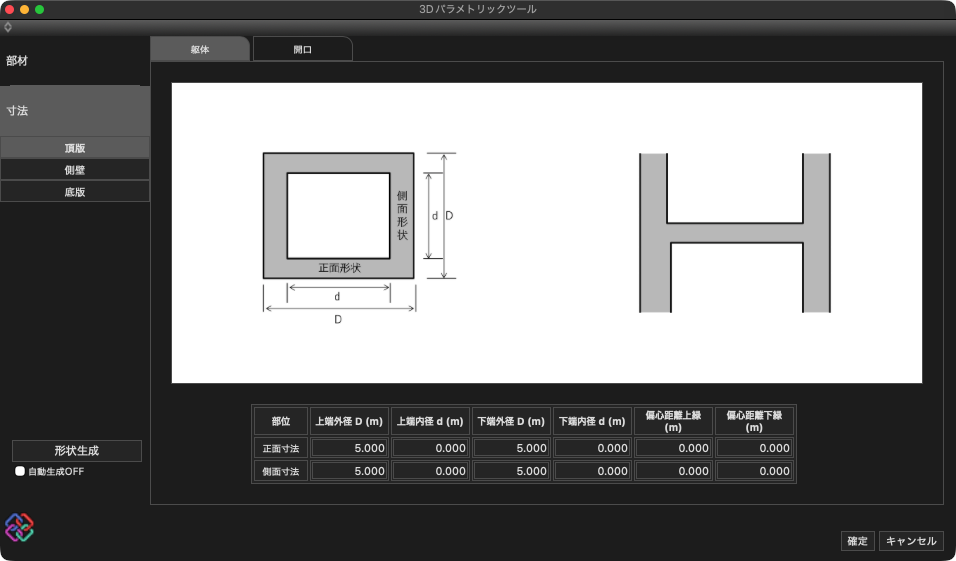
Task: Click 側面寸法 上端内径 d field
Action: coord(430,471)
